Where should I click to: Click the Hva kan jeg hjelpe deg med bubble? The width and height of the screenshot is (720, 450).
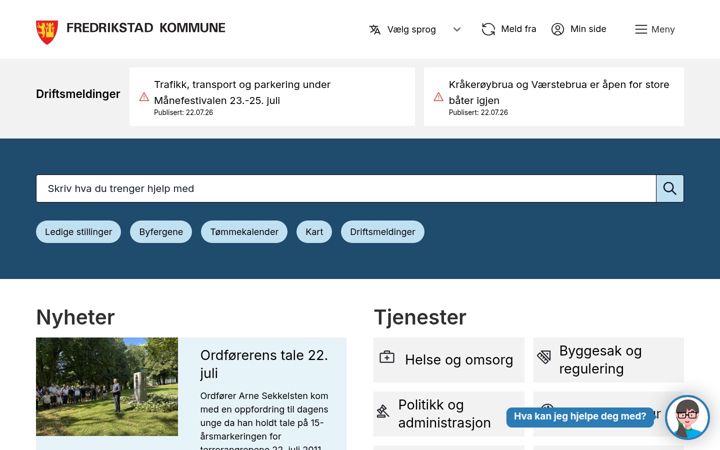point(580,416)
